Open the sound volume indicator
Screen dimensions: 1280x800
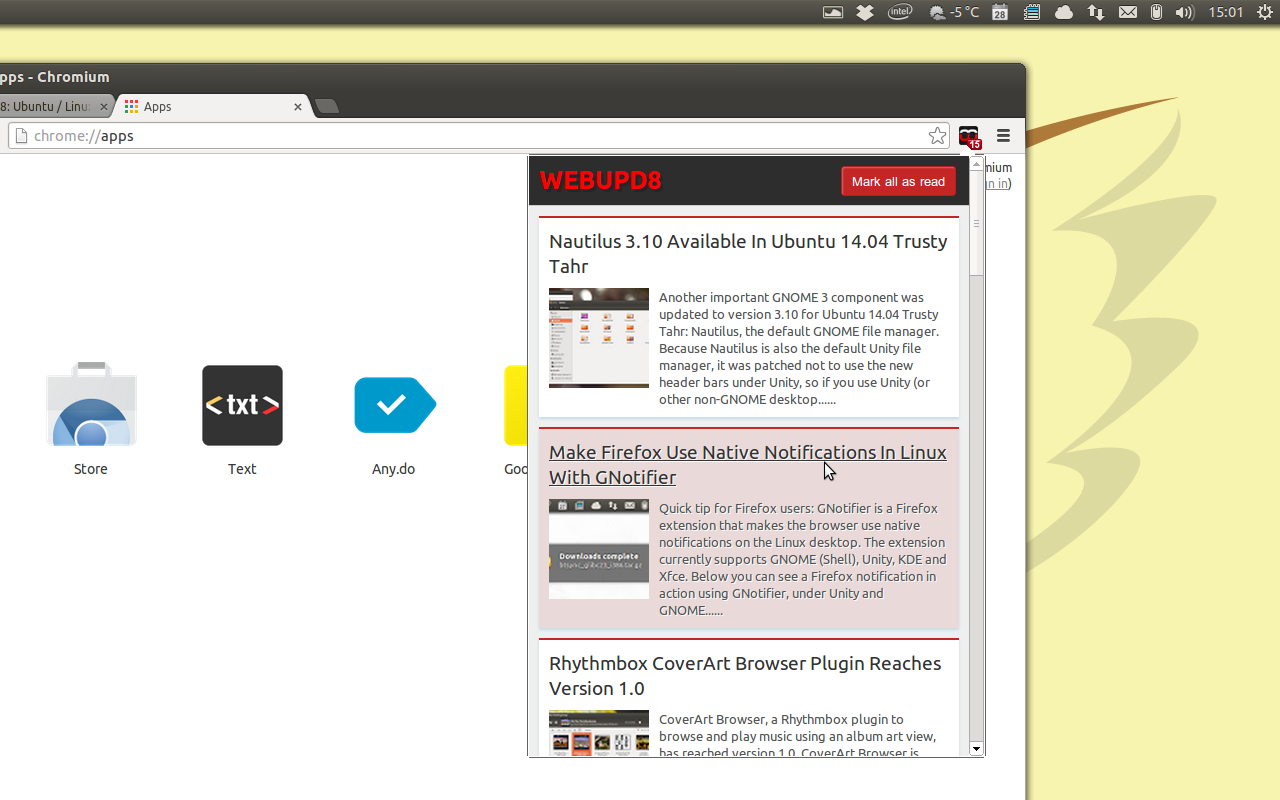tap(1185, 12)
